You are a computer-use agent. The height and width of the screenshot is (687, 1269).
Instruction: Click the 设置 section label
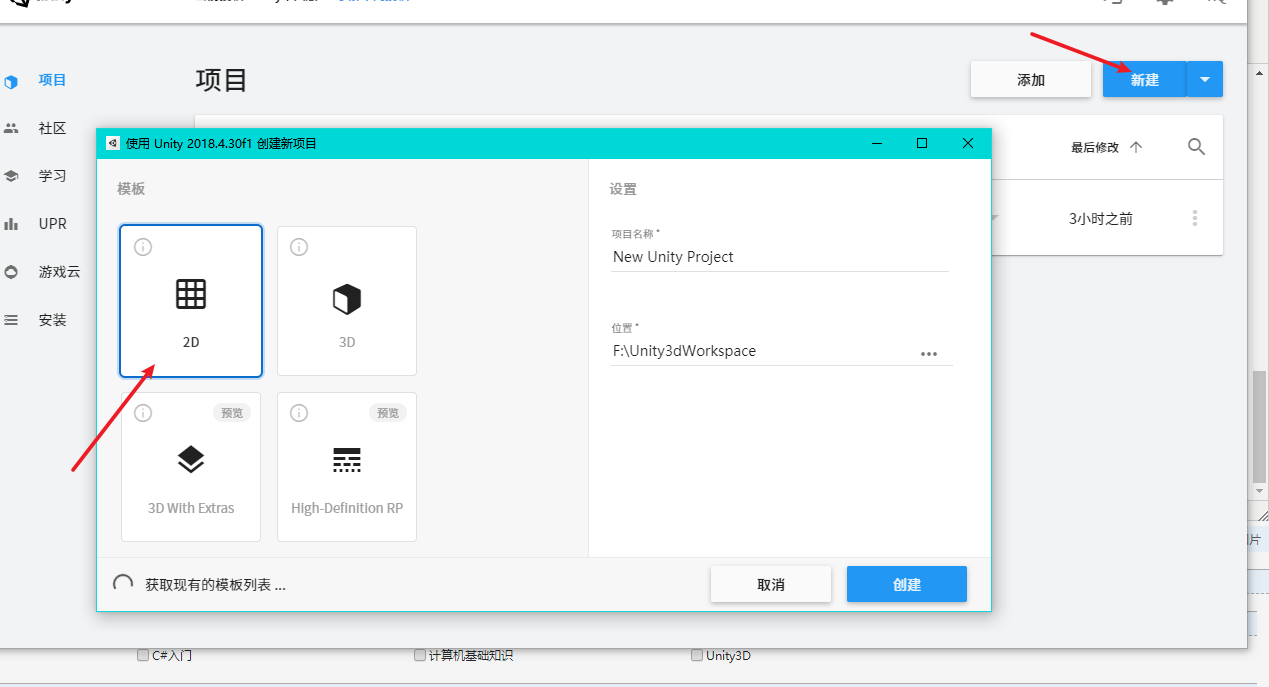point(623,189)
